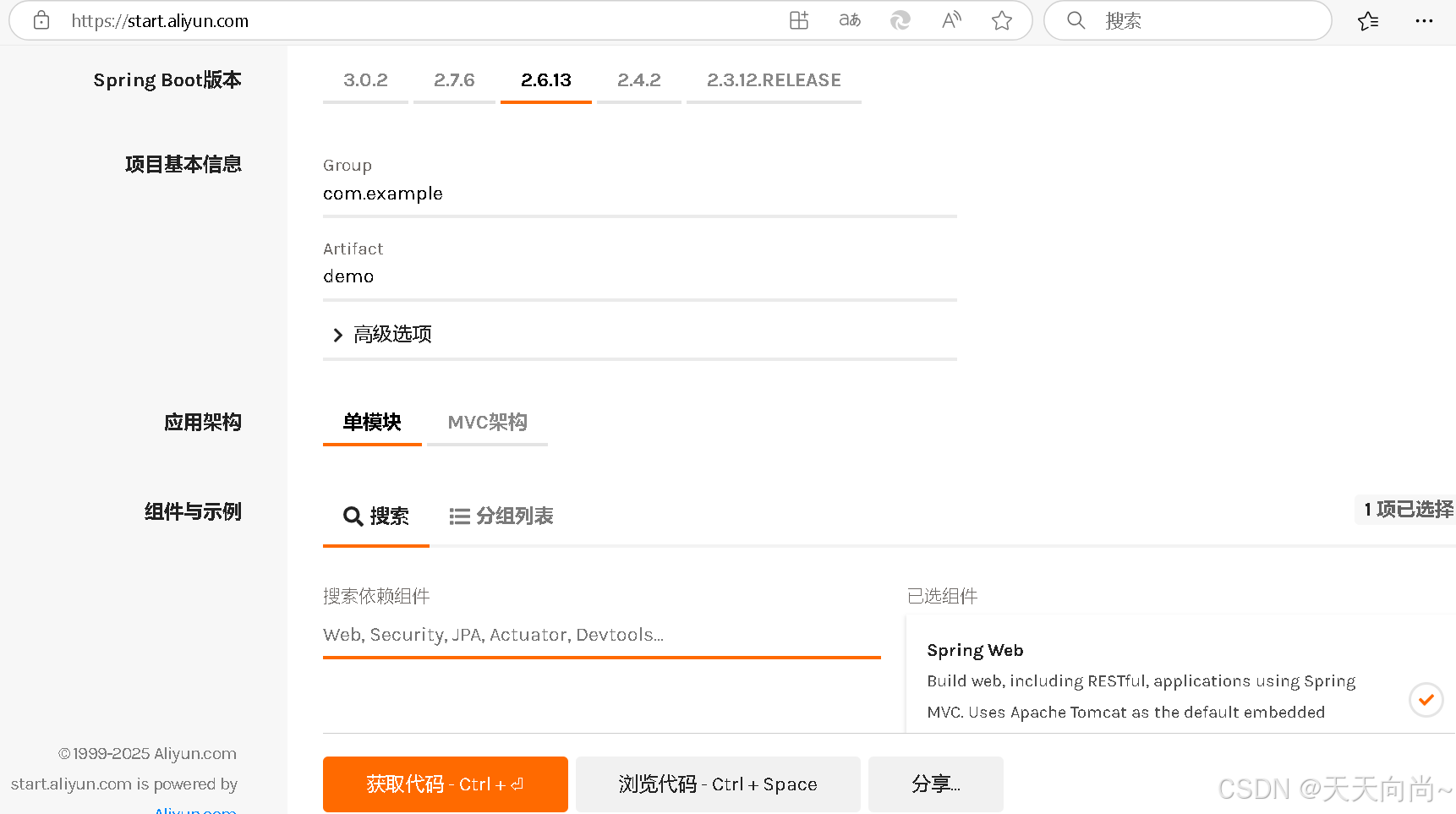The height and width of the screenshot is (814, 1456).
Task: Click the 获取代码 button
Action: coord(445,784)
